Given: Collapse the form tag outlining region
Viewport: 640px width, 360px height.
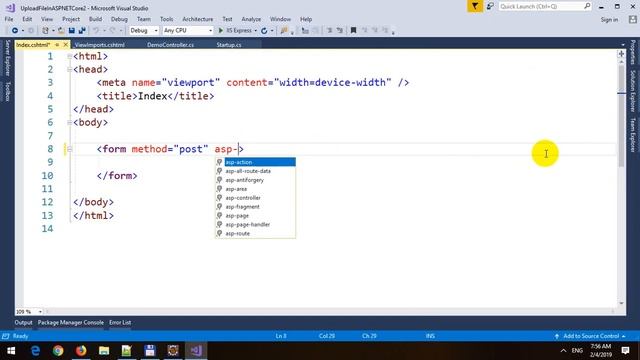Looking at the screenshot, I should tap(69, 149).
